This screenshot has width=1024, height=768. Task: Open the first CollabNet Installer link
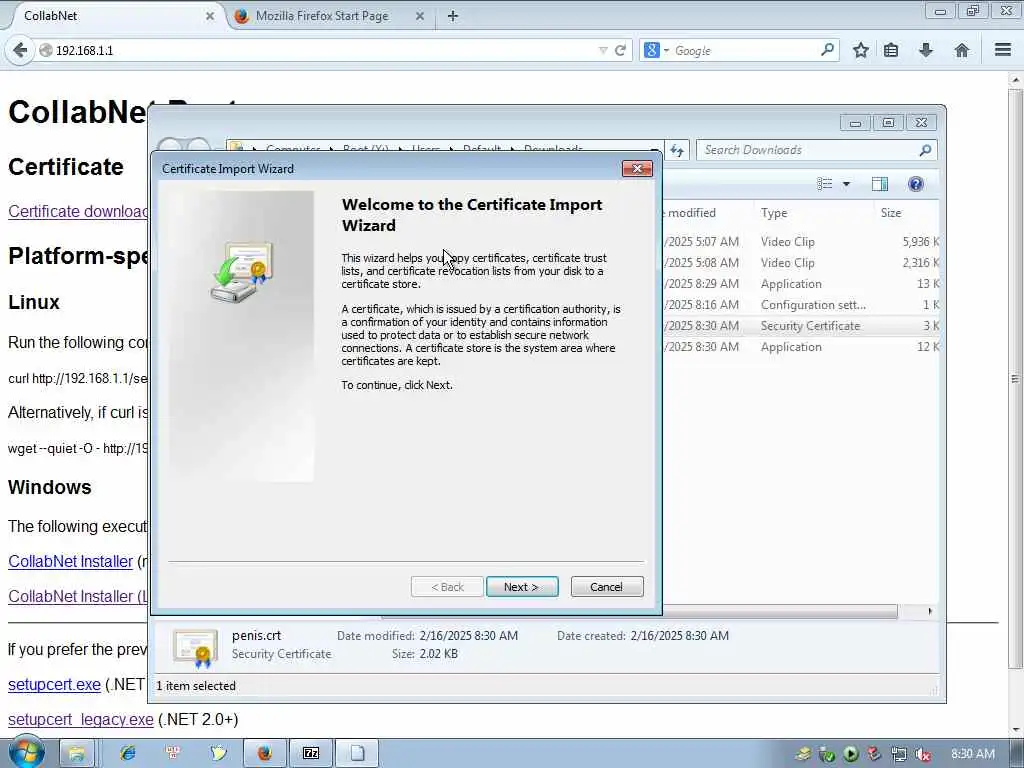pyautogui.click(x=71, y=562)
